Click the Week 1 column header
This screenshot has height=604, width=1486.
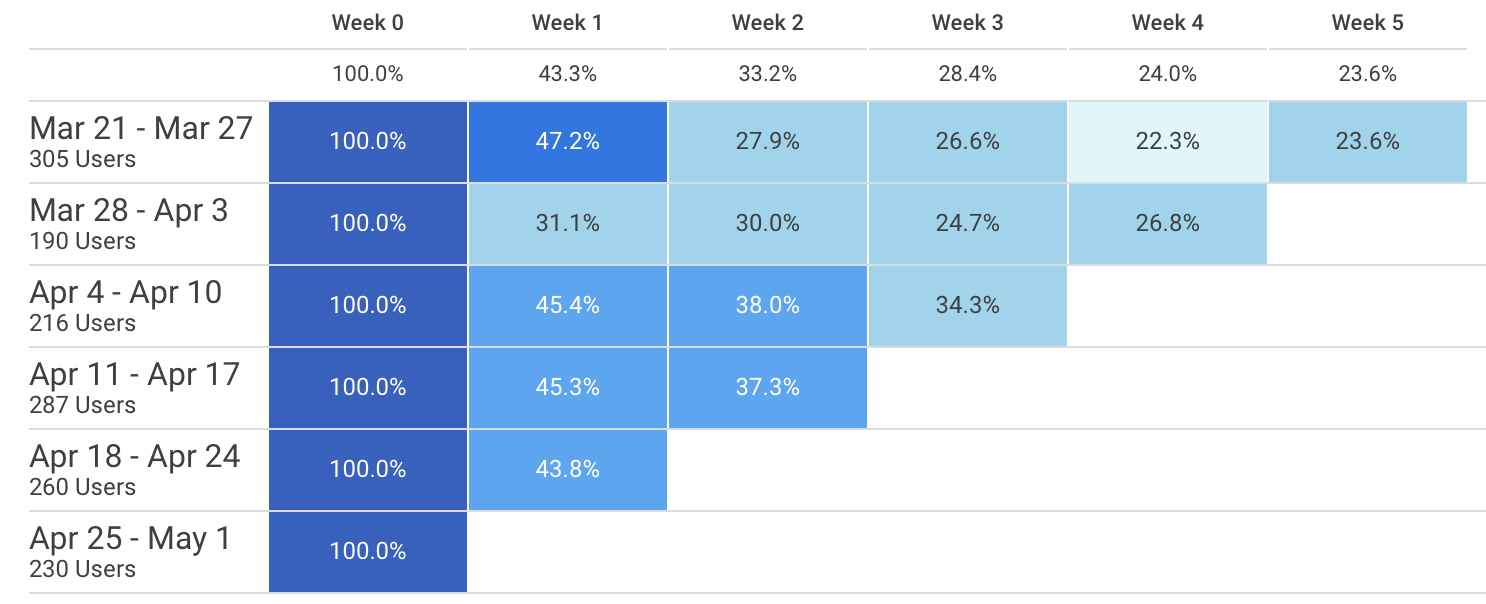click(x=567, y=23)
